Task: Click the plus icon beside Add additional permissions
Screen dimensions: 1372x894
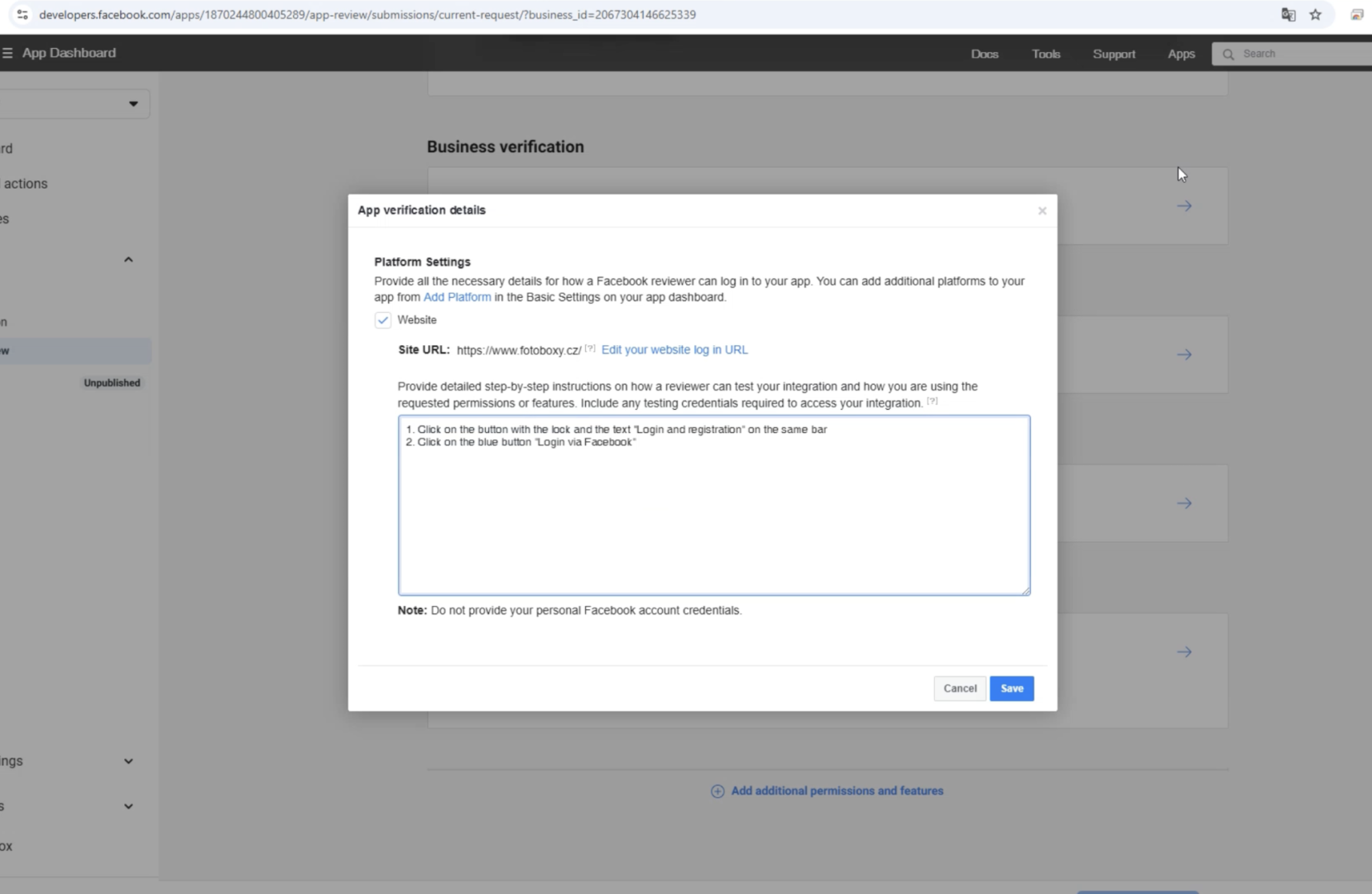Action: pos(717,791)
